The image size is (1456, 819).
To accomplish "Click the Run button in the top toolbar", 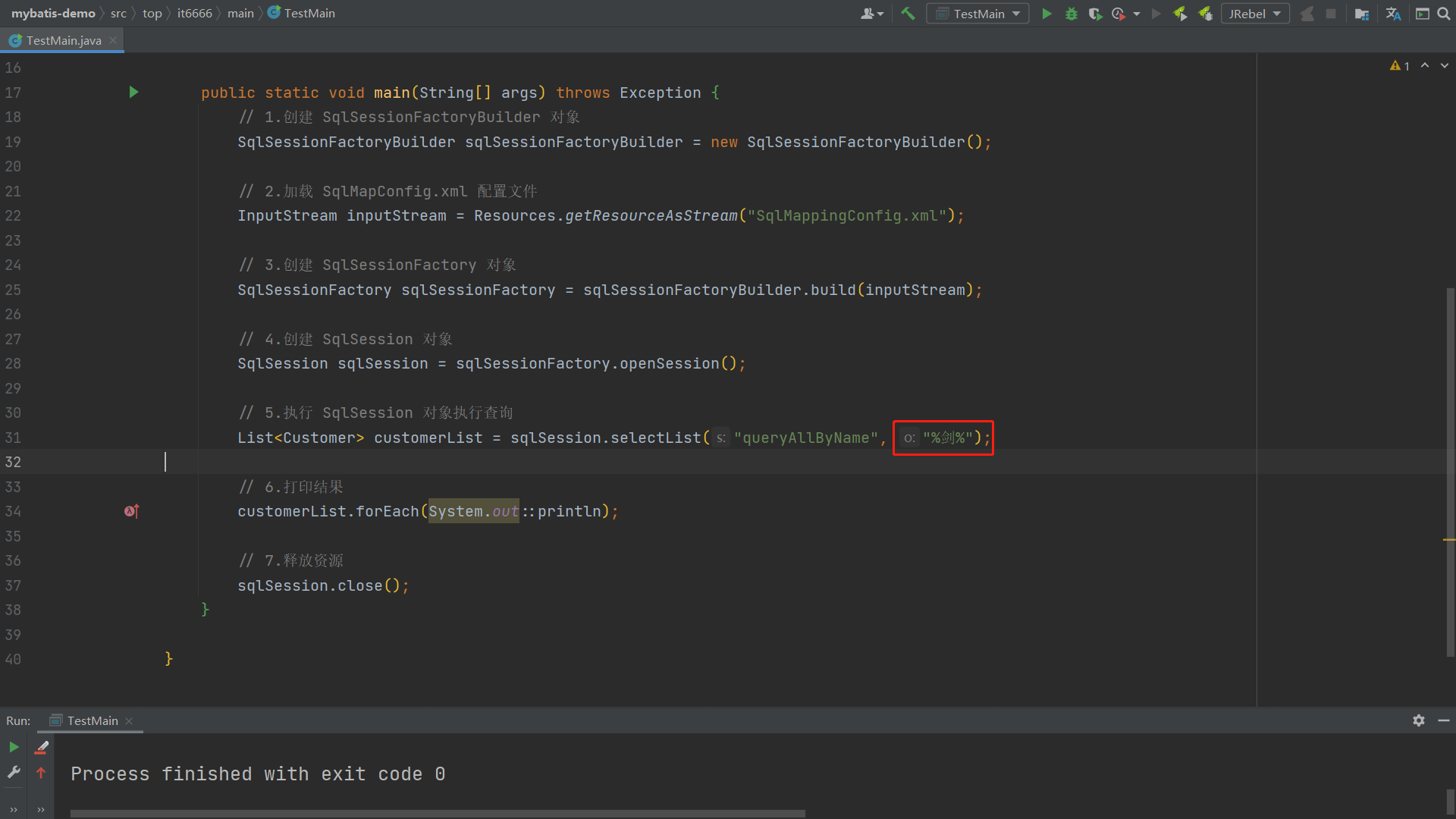I will click(1046, 14).
